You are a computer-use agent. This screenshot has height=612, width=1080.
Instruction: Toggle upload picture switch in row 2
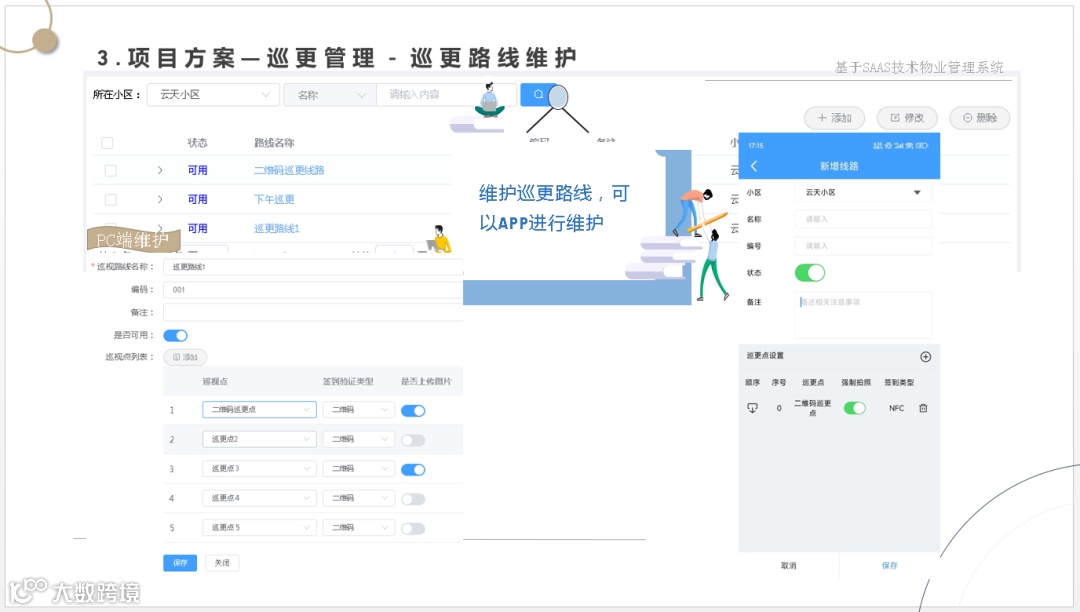point(413,440)
